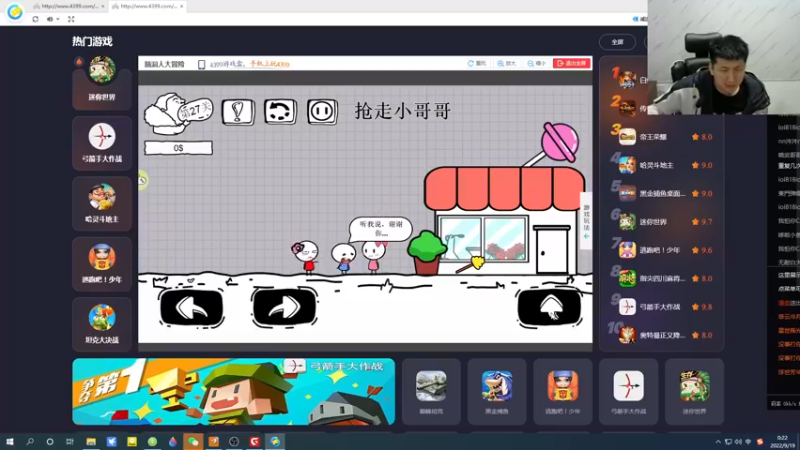Close the second 4399.com browser tab
The width and height of the screenshot is (800, 450).
tap(182, 6)
